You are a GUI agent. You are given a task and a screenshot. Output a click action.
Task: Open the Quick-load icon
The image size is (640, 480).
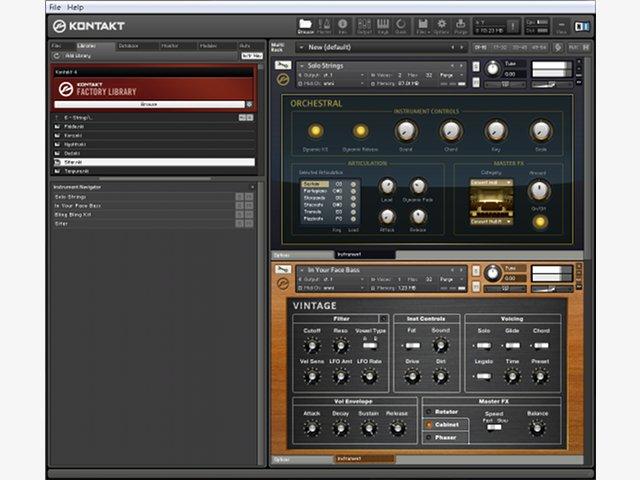point(401,24)
